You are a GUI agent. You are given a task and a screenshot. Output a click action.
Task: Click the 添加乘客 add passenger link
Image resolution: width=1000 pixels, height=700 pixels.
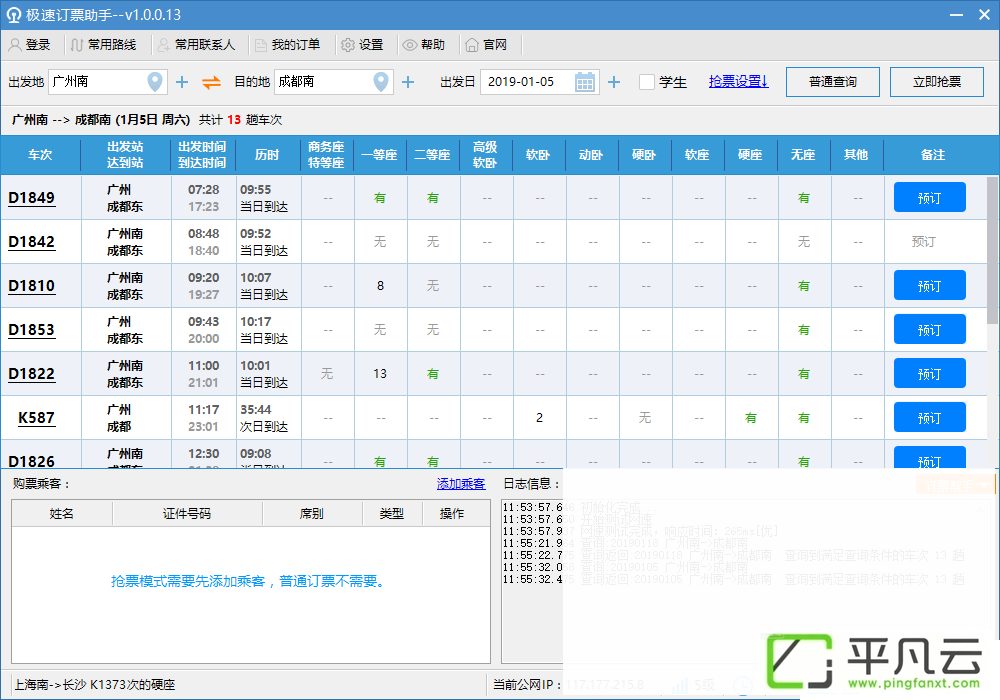(x=460, y=484)
